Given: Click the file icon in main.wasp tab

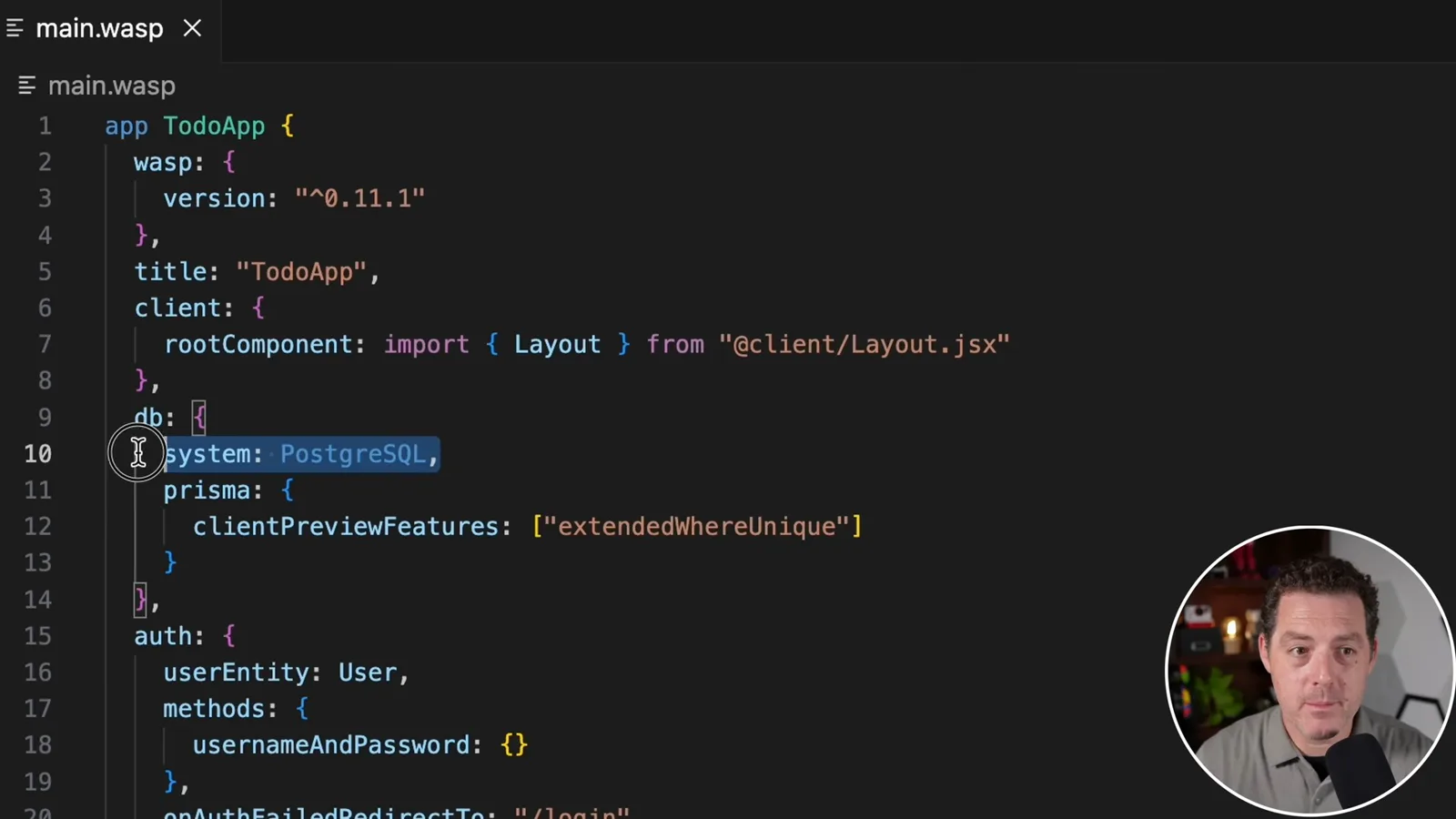Looking at the screenshot, I should tap(15, 28).
